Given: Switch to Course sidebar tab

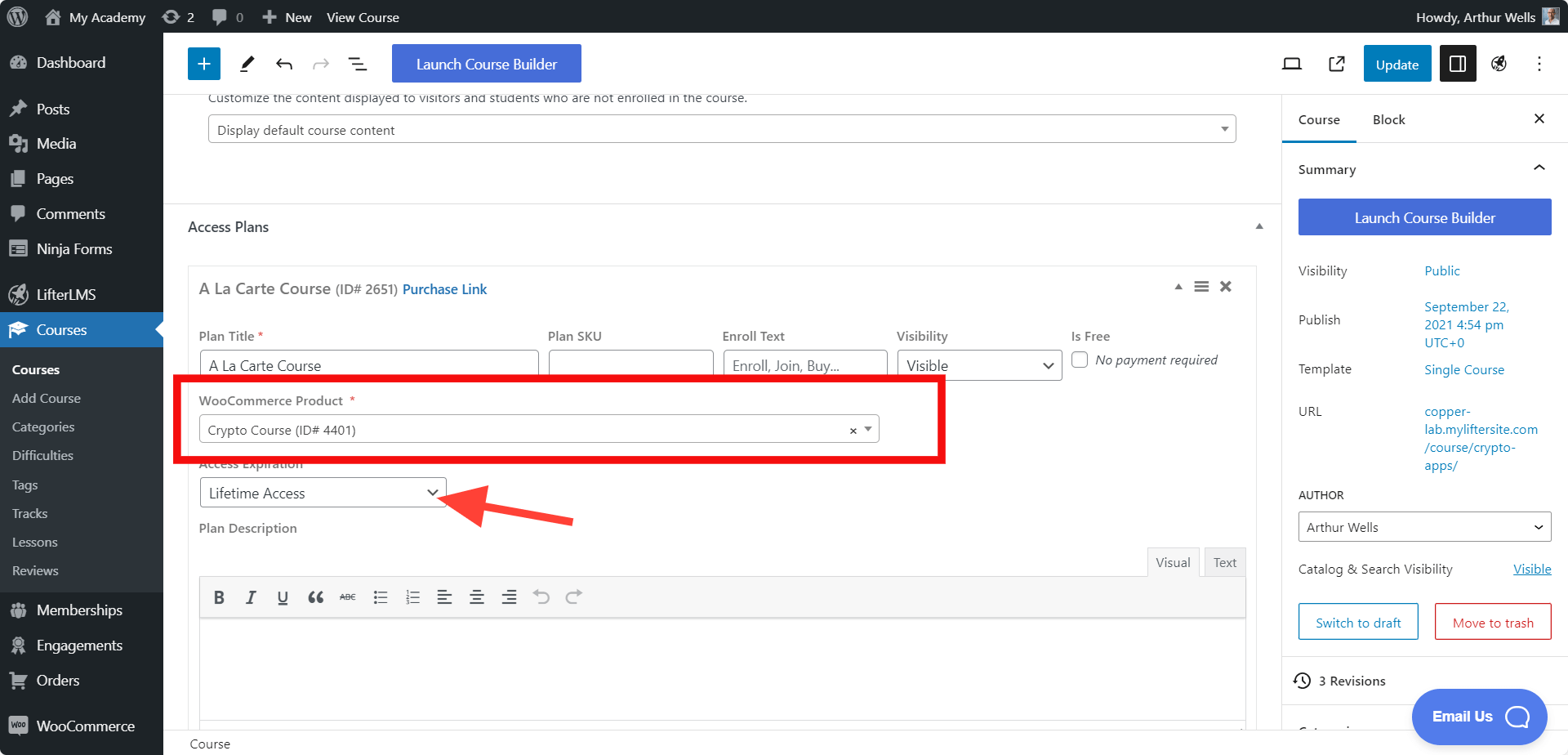Looking at the screenshot, I should (1319, 119).
